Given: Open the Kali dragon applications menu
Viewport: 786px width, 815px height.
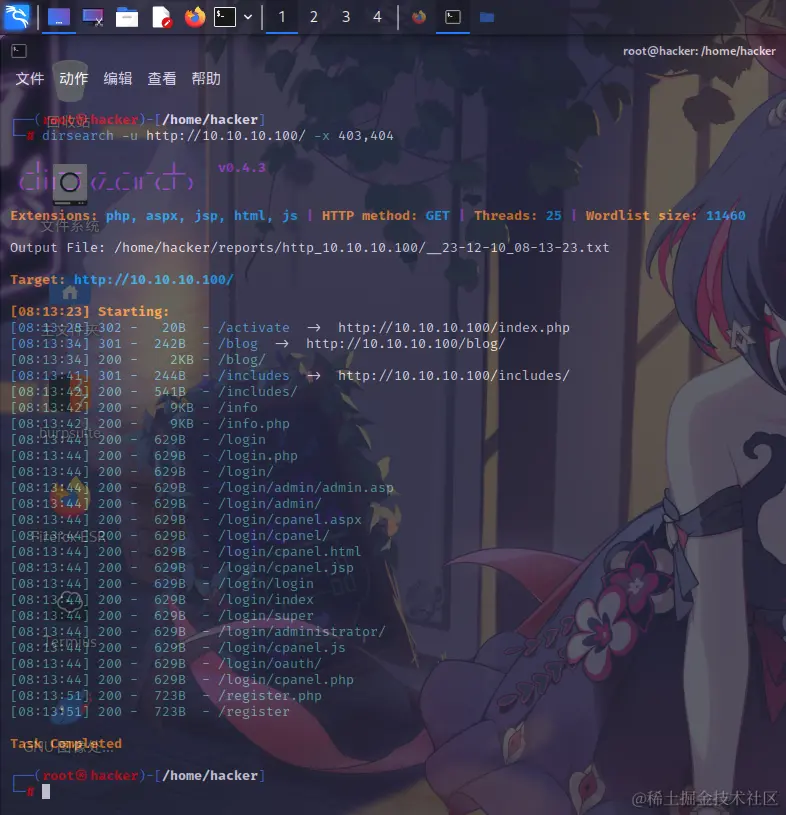Looking at the screenshot, I should pos(17,17).
